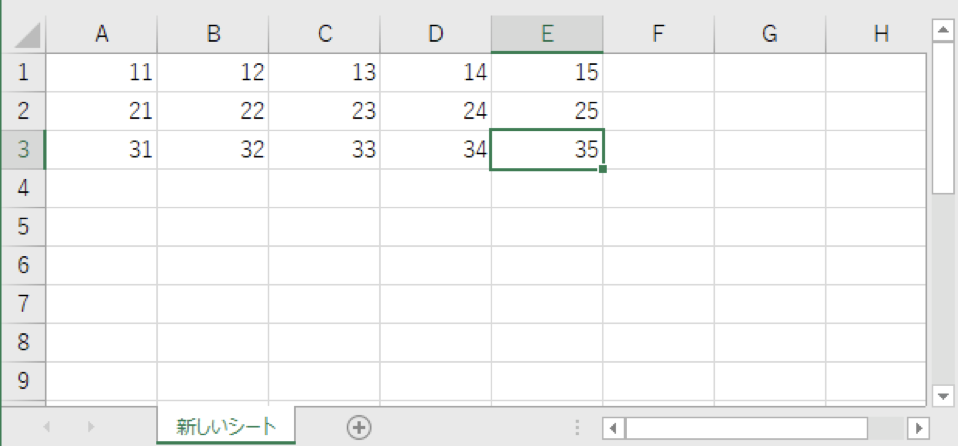Select row 1 header
Image resolution: width=958 pixels, height=446 pixels.
pos(23,73)
